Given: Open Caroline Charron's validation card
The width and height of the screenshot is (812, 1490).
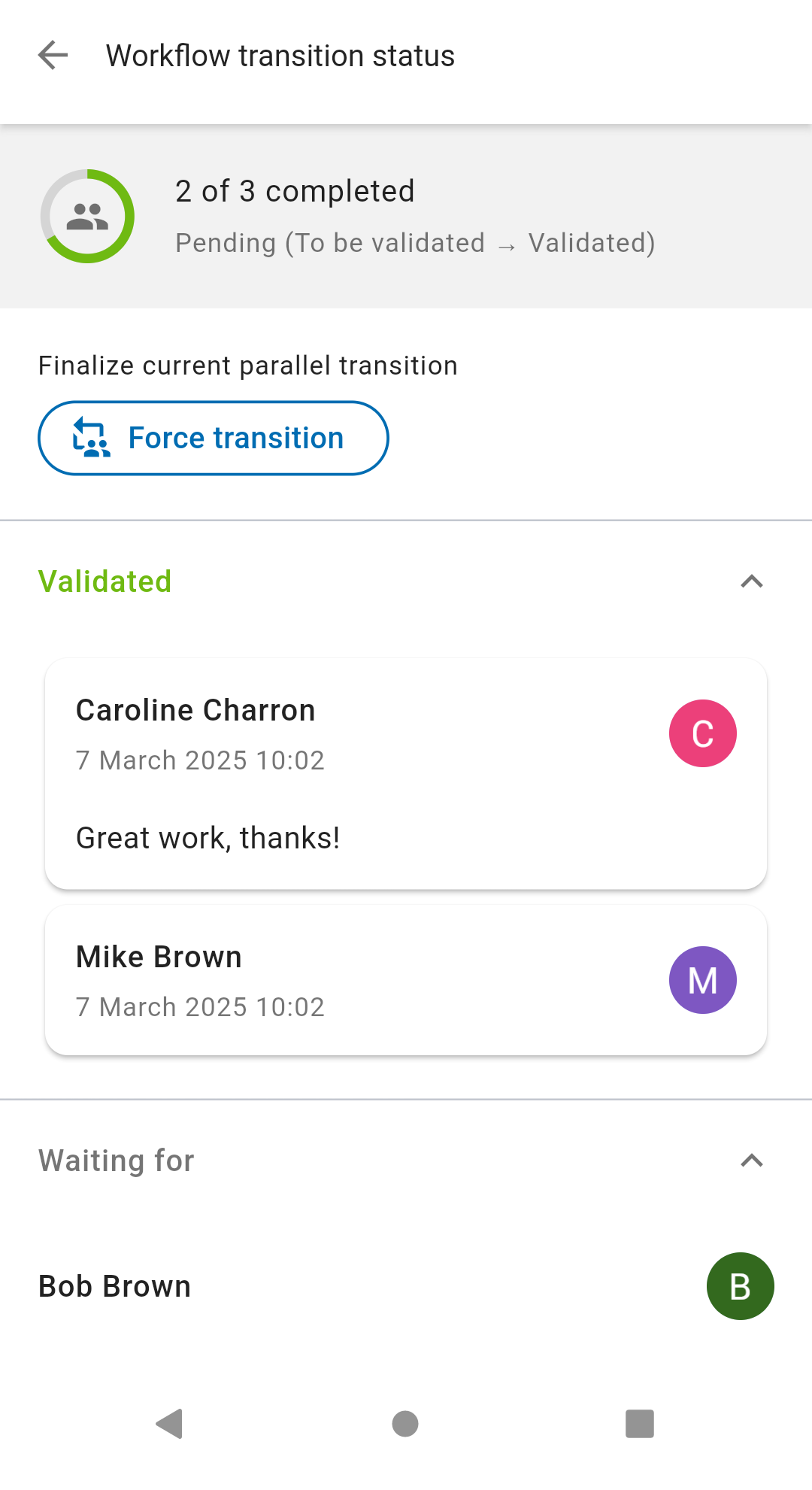Looking at the screenshot, I should click(406, 774).
